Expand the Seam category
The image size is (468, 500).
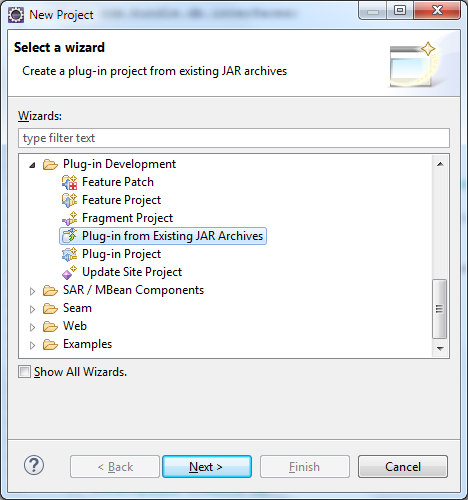pos(32,309)
